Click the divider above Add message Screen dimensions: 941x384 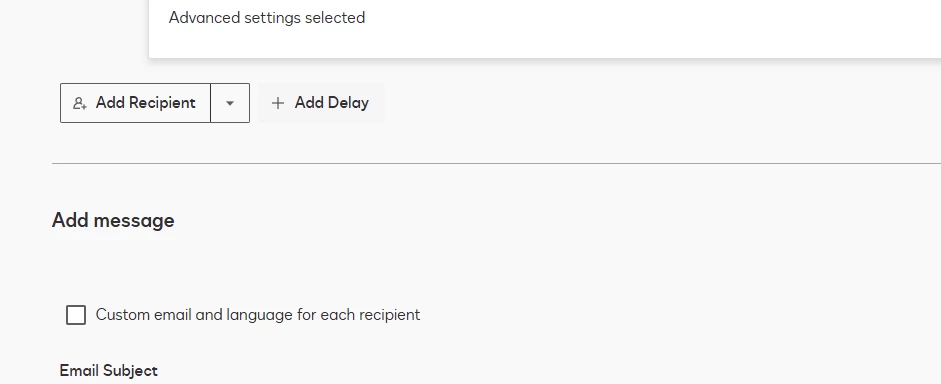[x=496, y=163]
